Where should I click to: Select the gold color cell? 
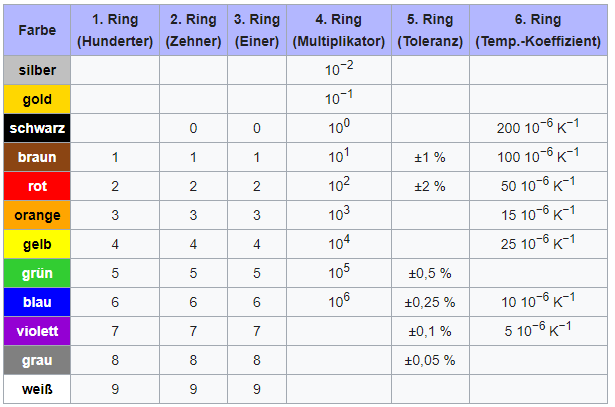tap(37, 99)
